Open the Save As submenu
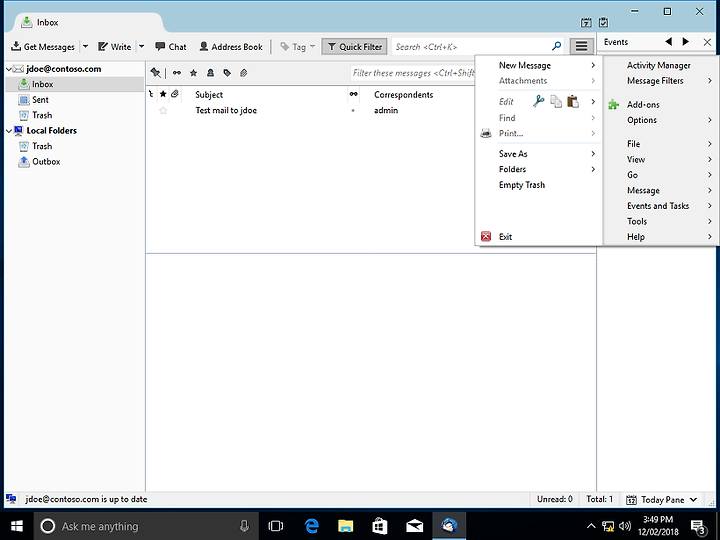 click(539, 154)
